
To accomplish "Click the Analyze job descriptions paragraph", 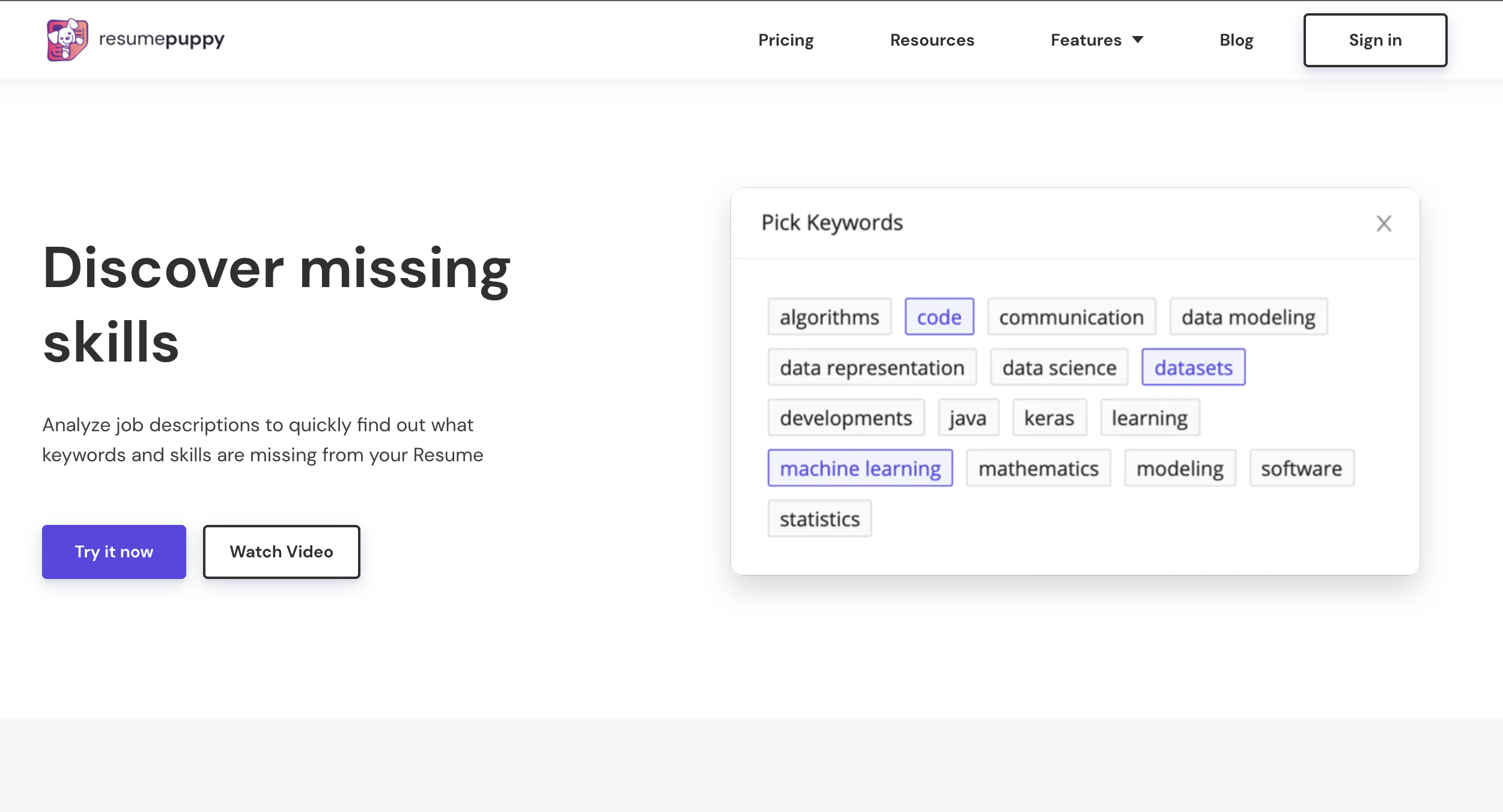I will [x=263, y=440].
